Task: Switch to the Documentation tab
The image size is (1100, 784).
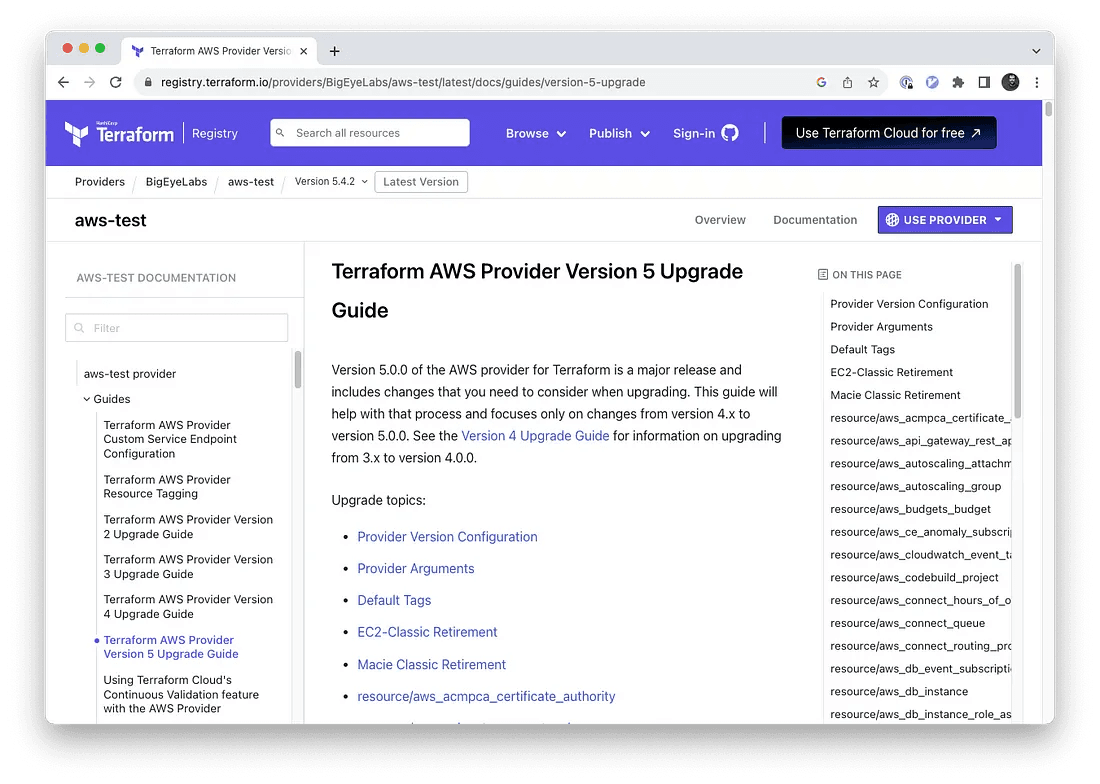Action: pyautogui.click(x=815, y=219)
